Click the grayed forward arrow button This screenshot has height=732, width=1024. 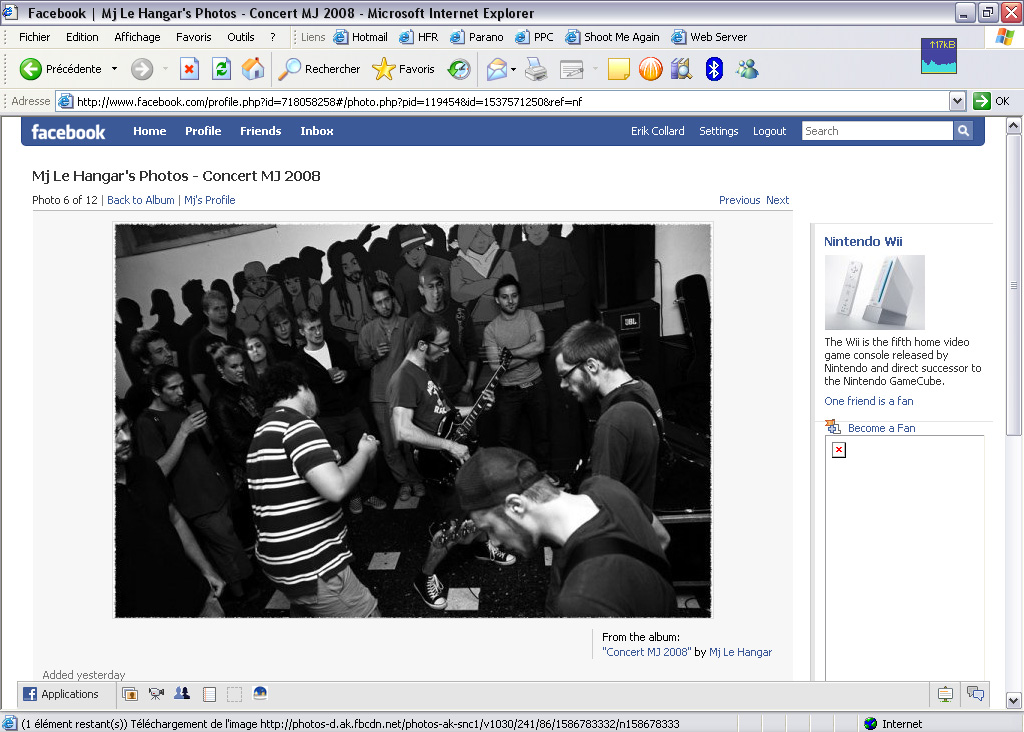click(142, 69)
